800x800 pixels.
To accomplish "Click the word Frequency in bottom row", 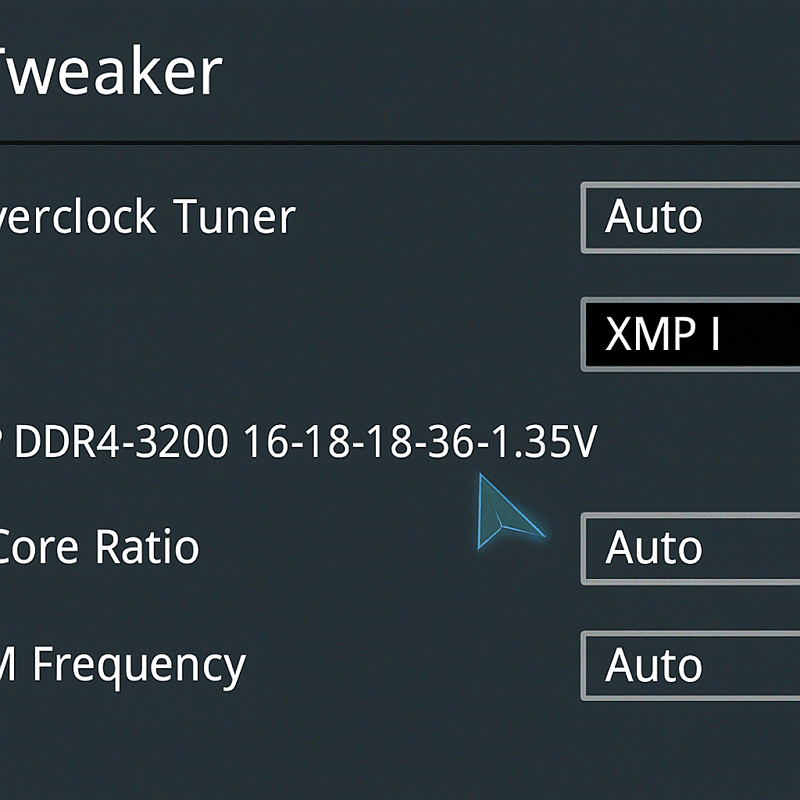I will click(x=138, y=665).
